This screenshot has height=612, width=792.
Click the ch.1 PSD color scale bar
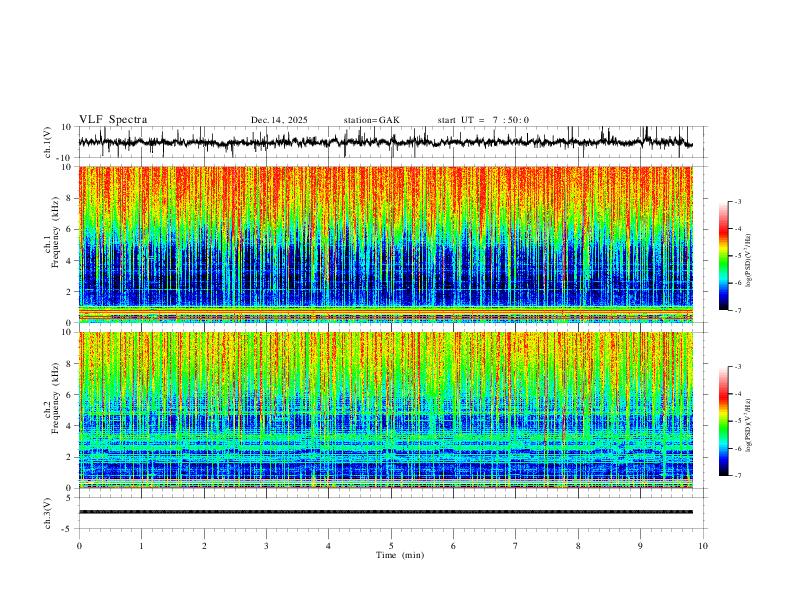tap(724, 256)
